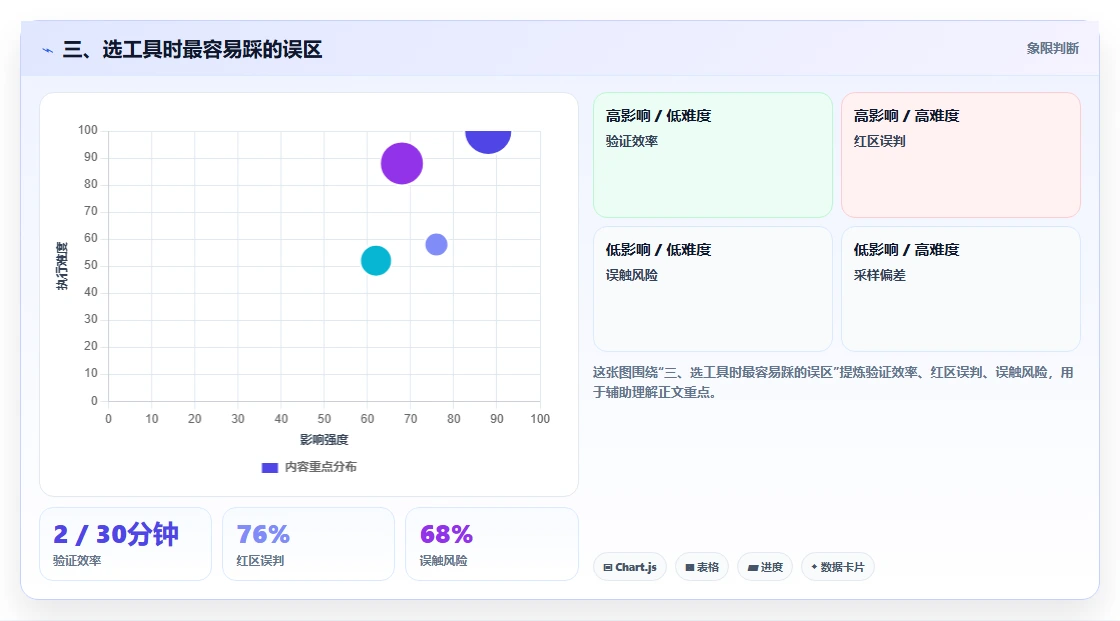Click the icon inside the Chart.js chip
Screen dimensions: 1120x621
point(608,567)
